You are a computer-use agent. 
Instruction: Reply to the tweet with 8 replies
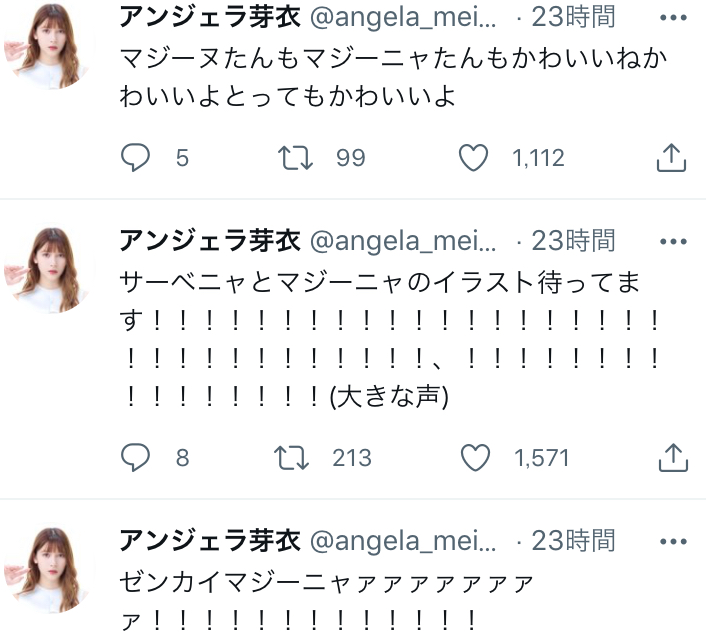point(135,457)
